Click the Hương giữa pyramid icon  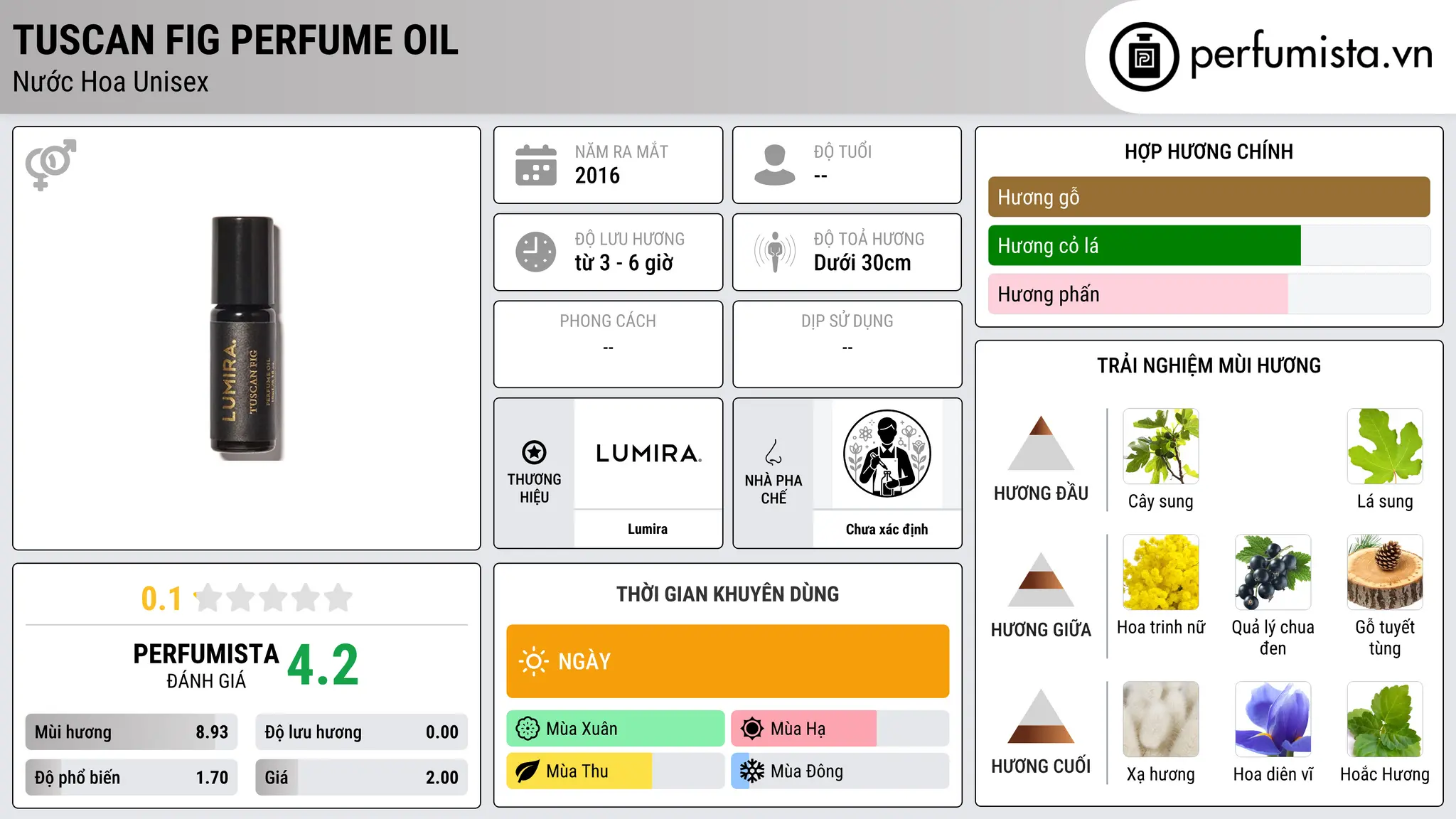click(1041, 579)
